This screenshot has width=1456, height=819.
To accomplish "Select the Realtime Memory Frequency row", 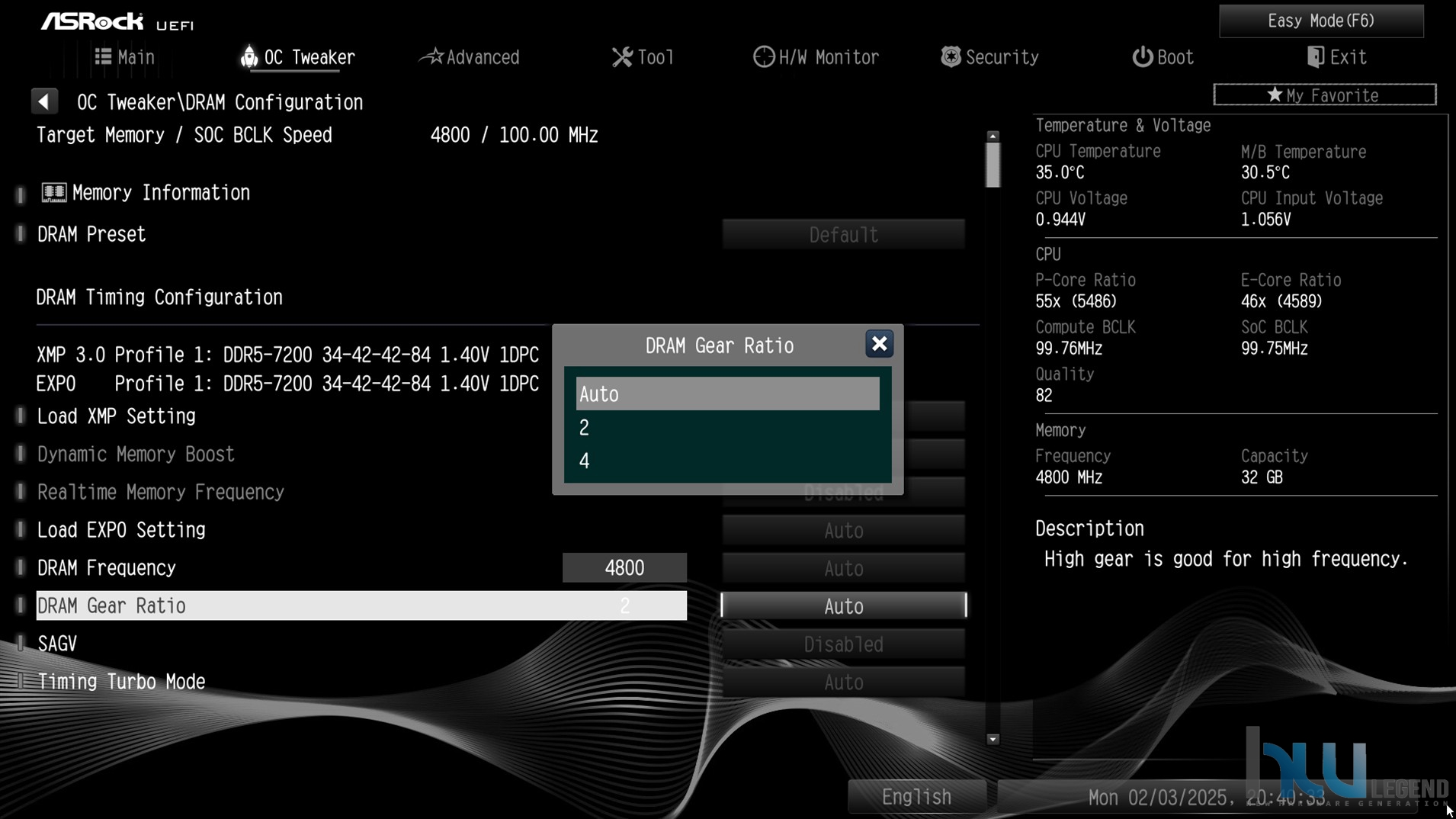I will (x=160, y=492).
